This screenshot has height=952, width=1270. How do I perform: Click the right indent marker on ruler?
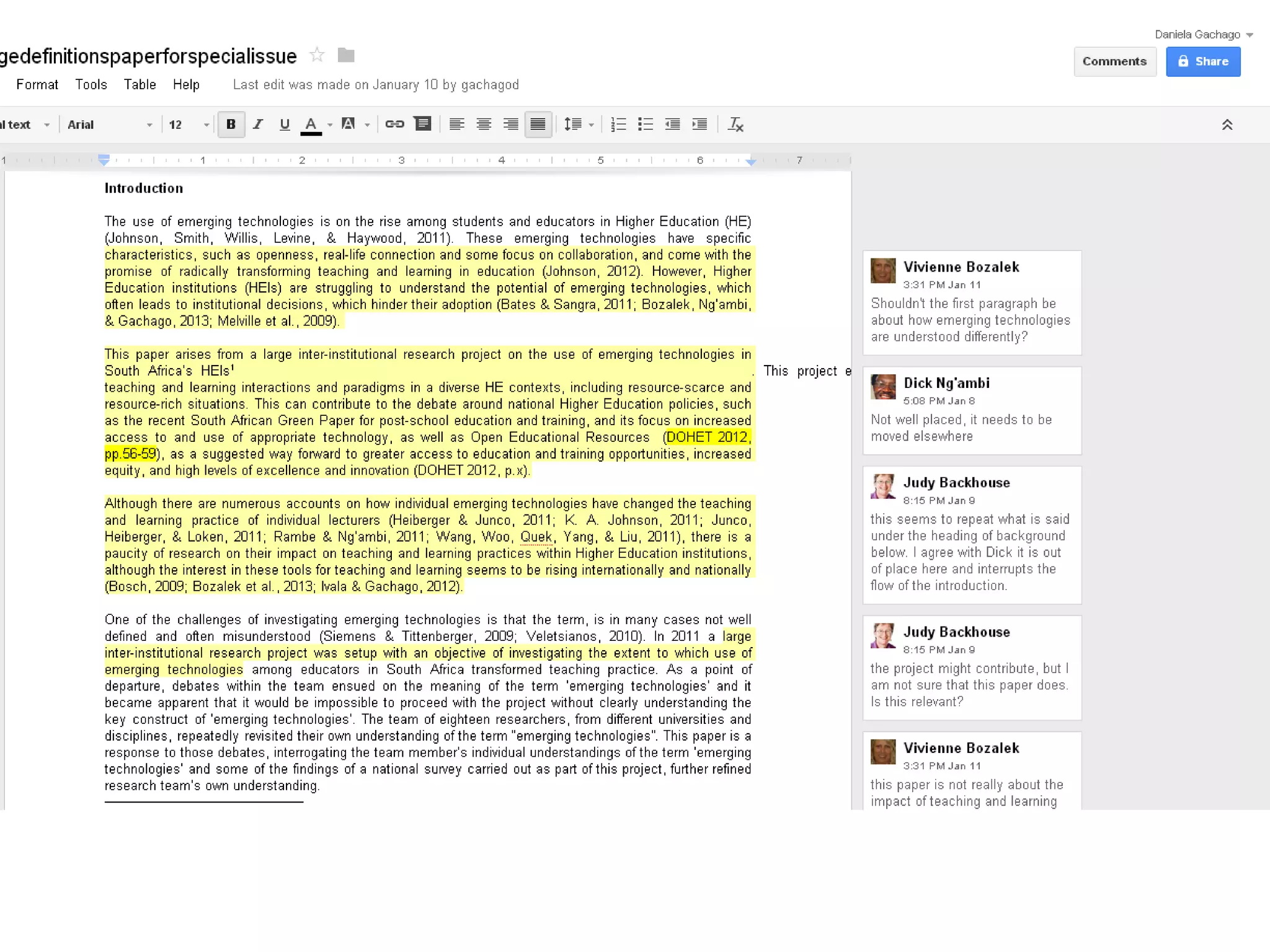click(x=751, y=162)
